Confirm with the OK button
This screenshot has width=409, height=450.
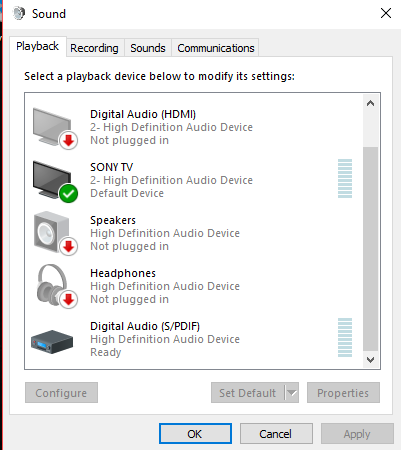click(x=195, y=434)
